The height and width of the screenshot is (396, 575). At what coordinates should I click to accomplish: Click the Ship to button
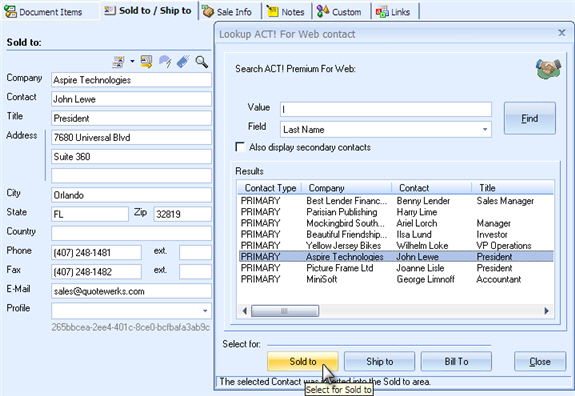[x=379, y=362]
